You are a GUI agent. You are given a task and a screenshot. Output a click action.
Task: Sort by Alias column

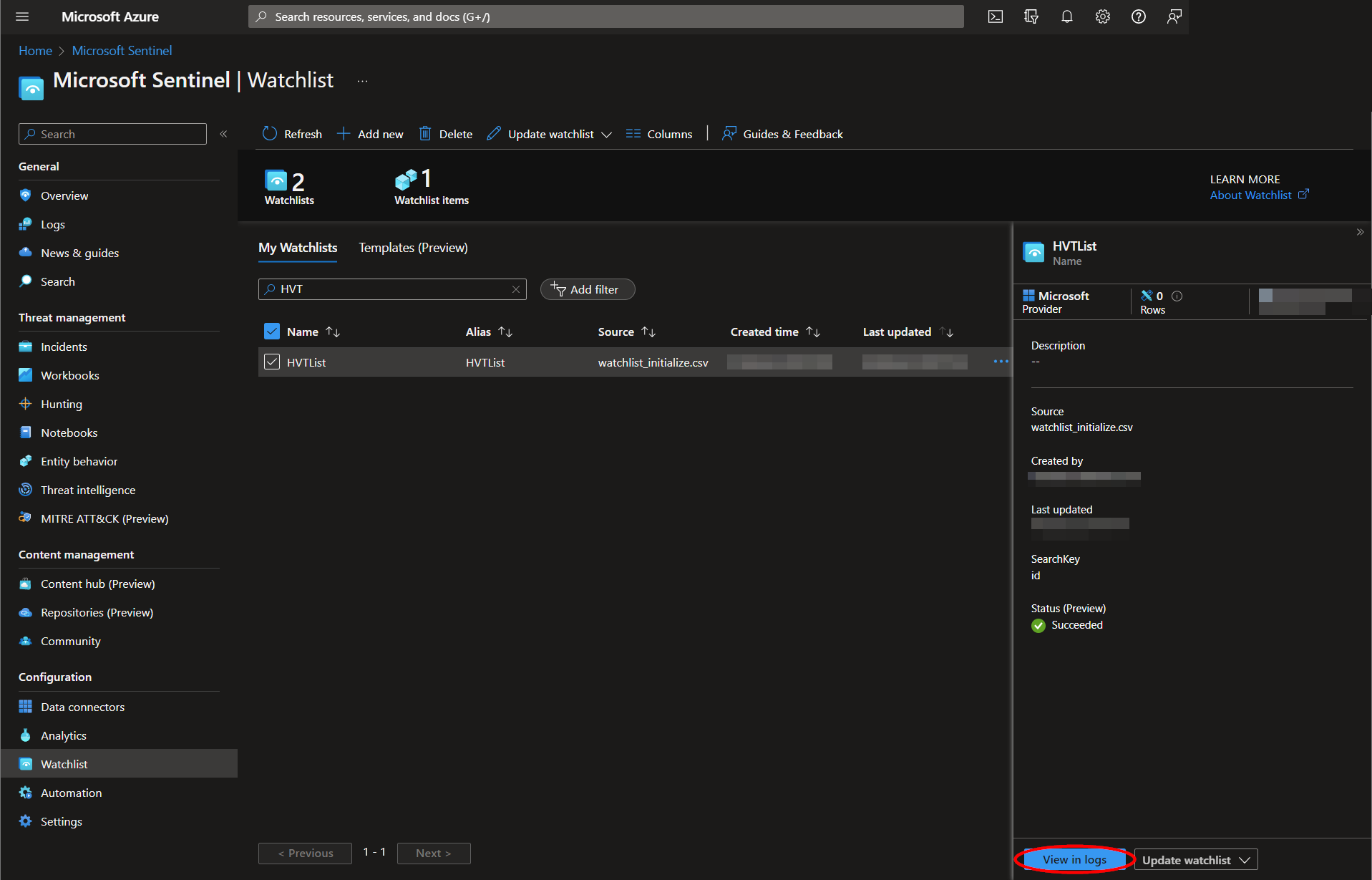[x=489, y=332]
